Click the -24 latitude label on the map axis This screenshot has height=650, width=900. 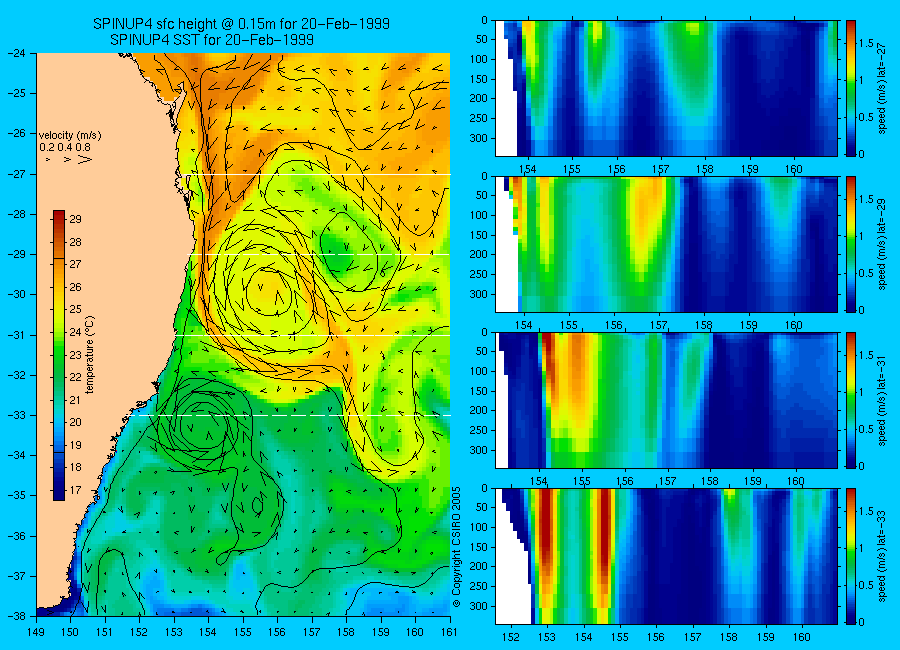coord(16,53)
